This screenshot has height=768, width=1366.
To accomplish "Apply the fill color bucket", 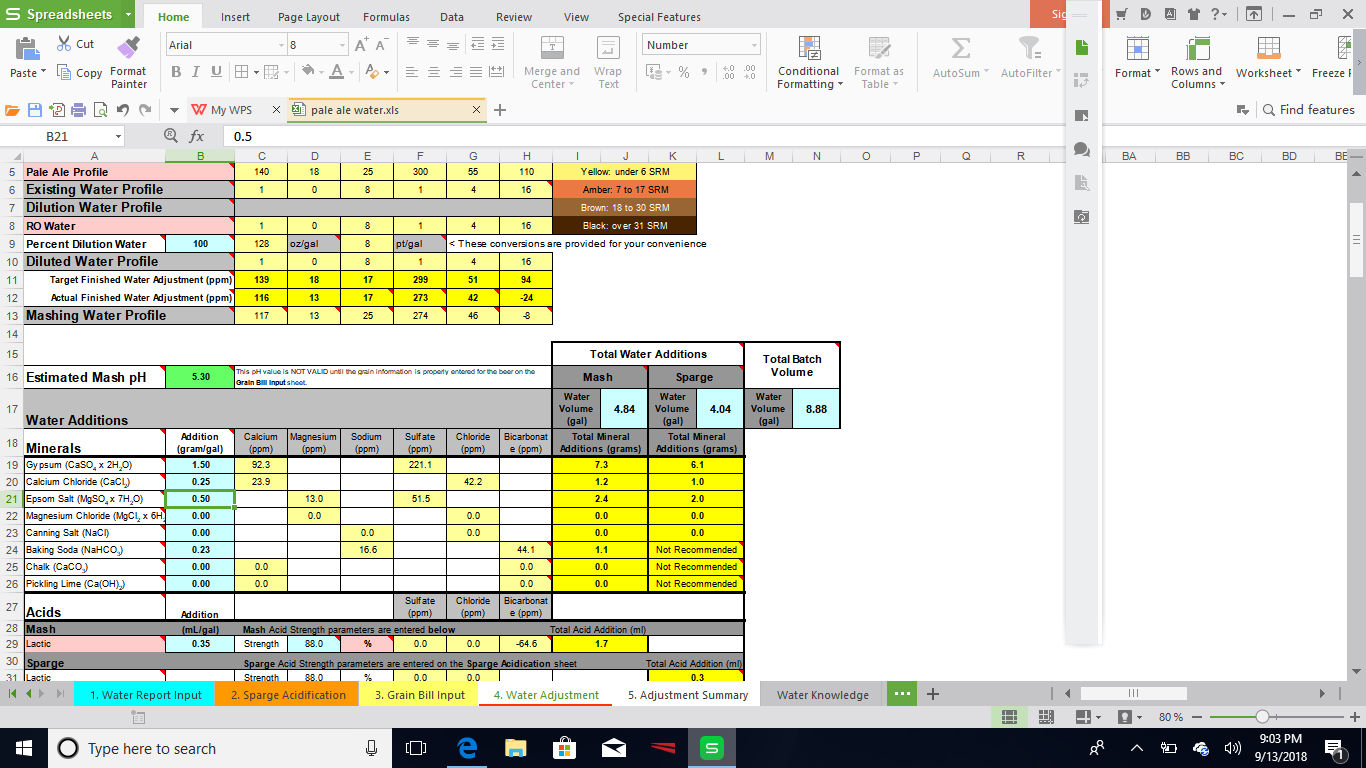I will [x=307, y=72].
